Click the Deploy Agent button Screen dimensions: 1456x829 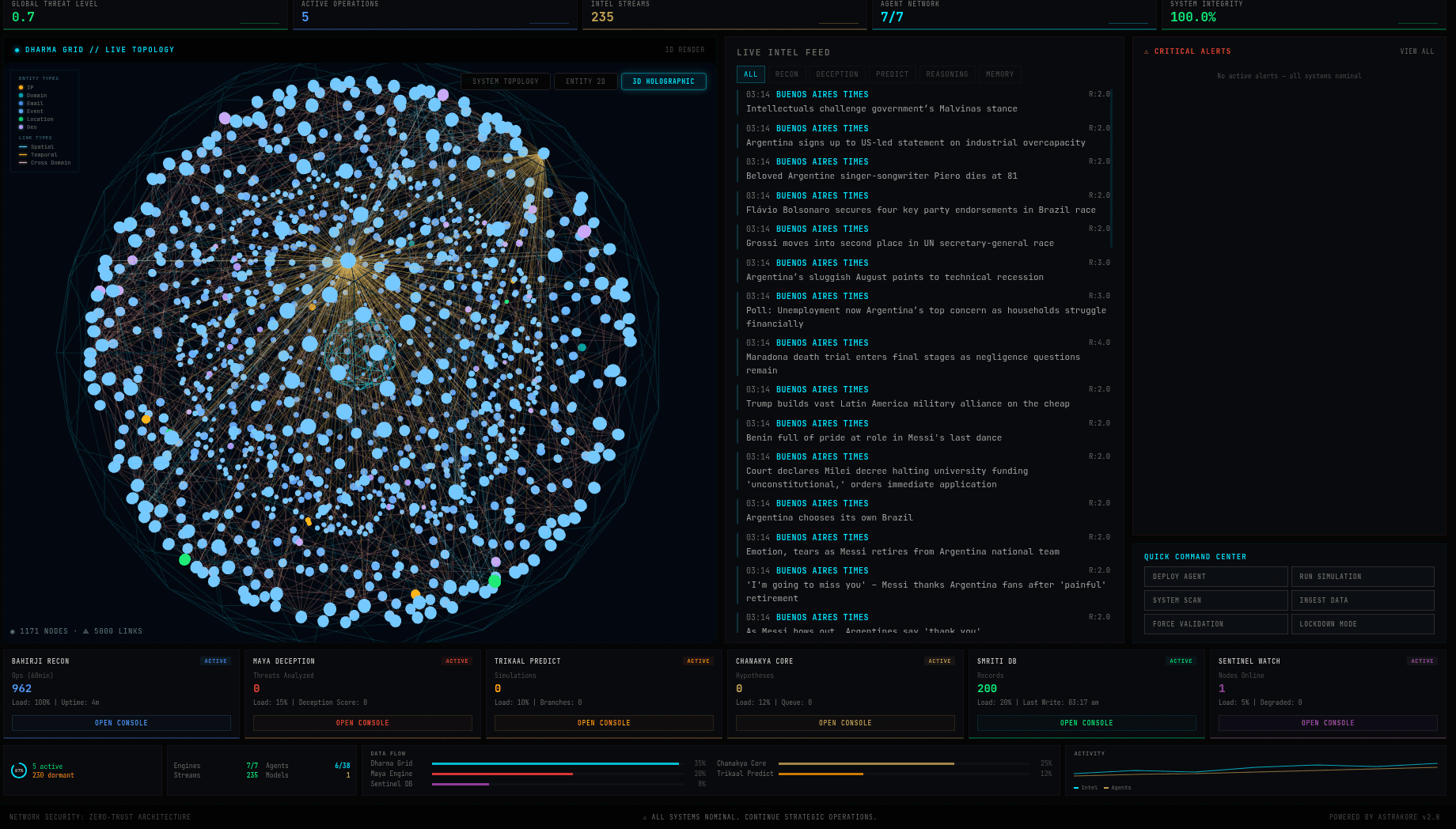1215,577
